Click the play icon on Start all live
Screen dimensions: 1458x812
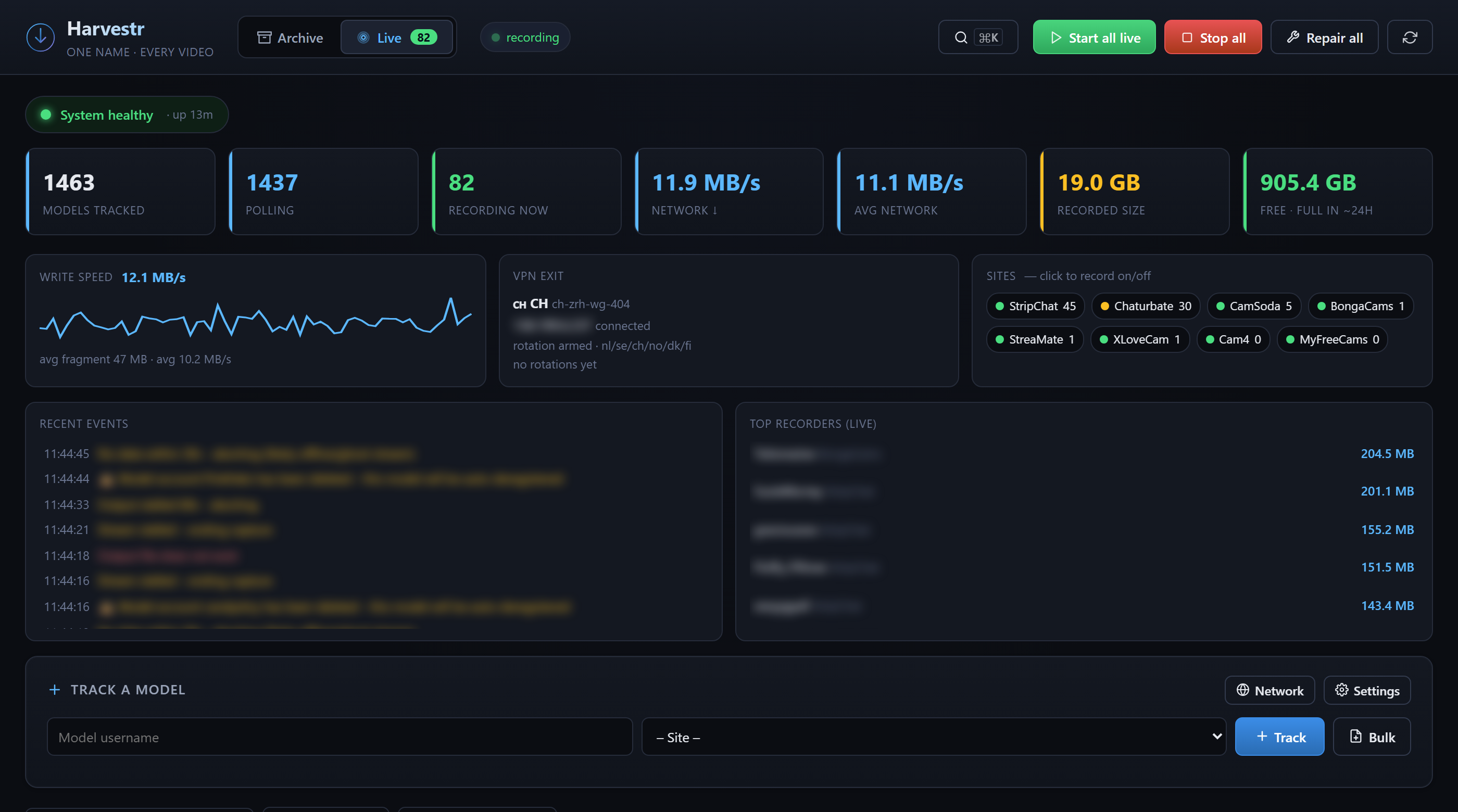pos(1055,37)
